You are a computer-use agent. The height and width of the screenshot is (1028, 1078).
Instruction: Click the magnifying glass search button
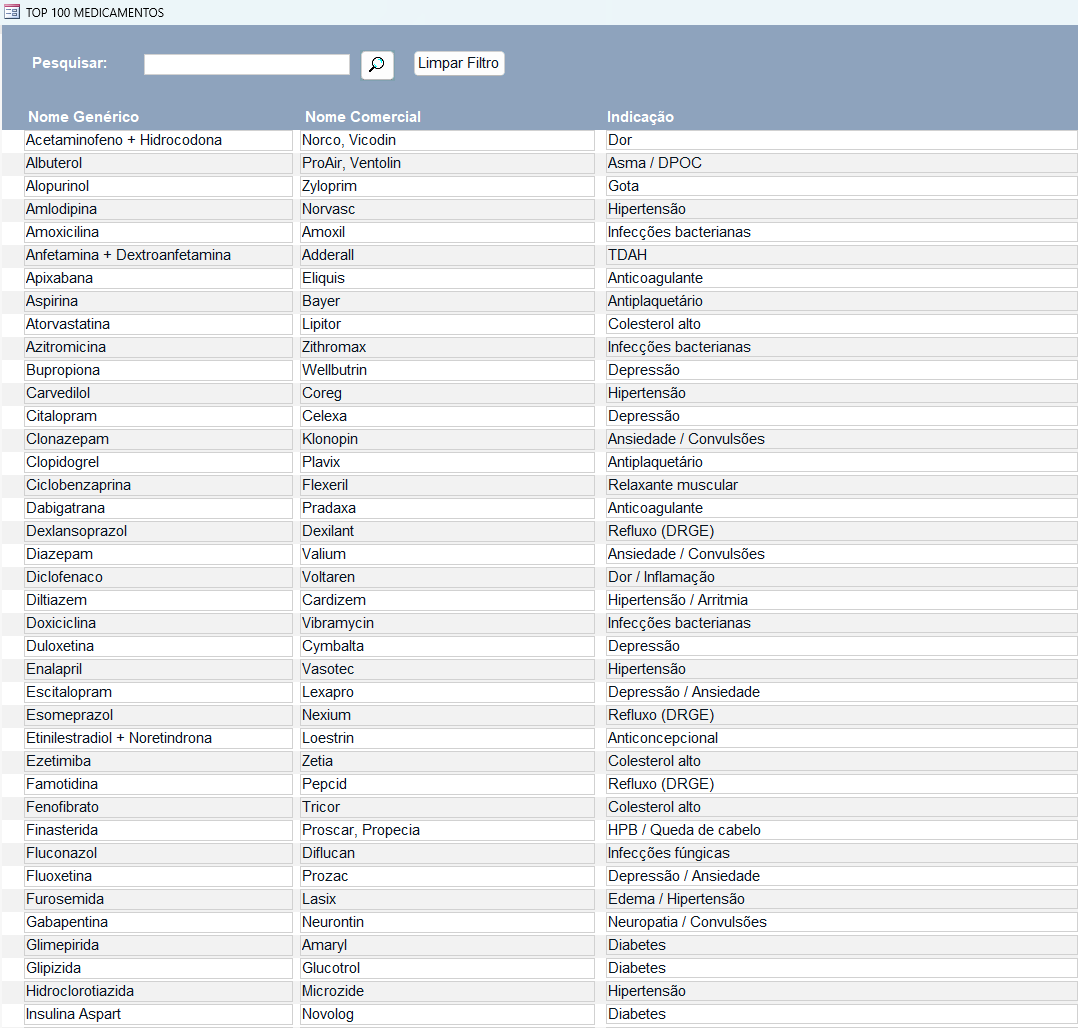376,65
